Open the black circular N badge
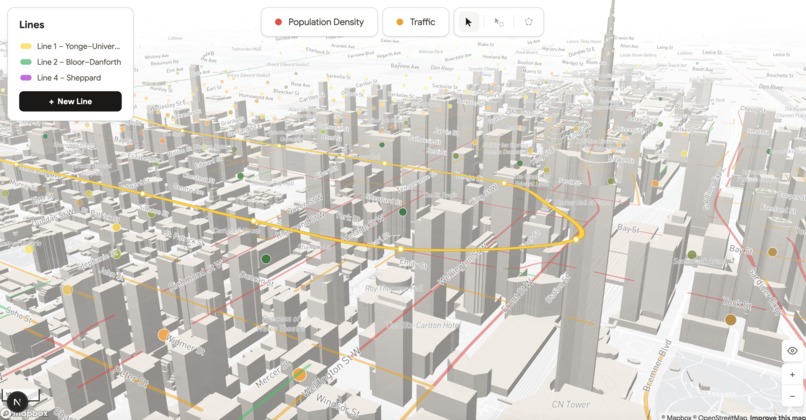 [17, 402]
